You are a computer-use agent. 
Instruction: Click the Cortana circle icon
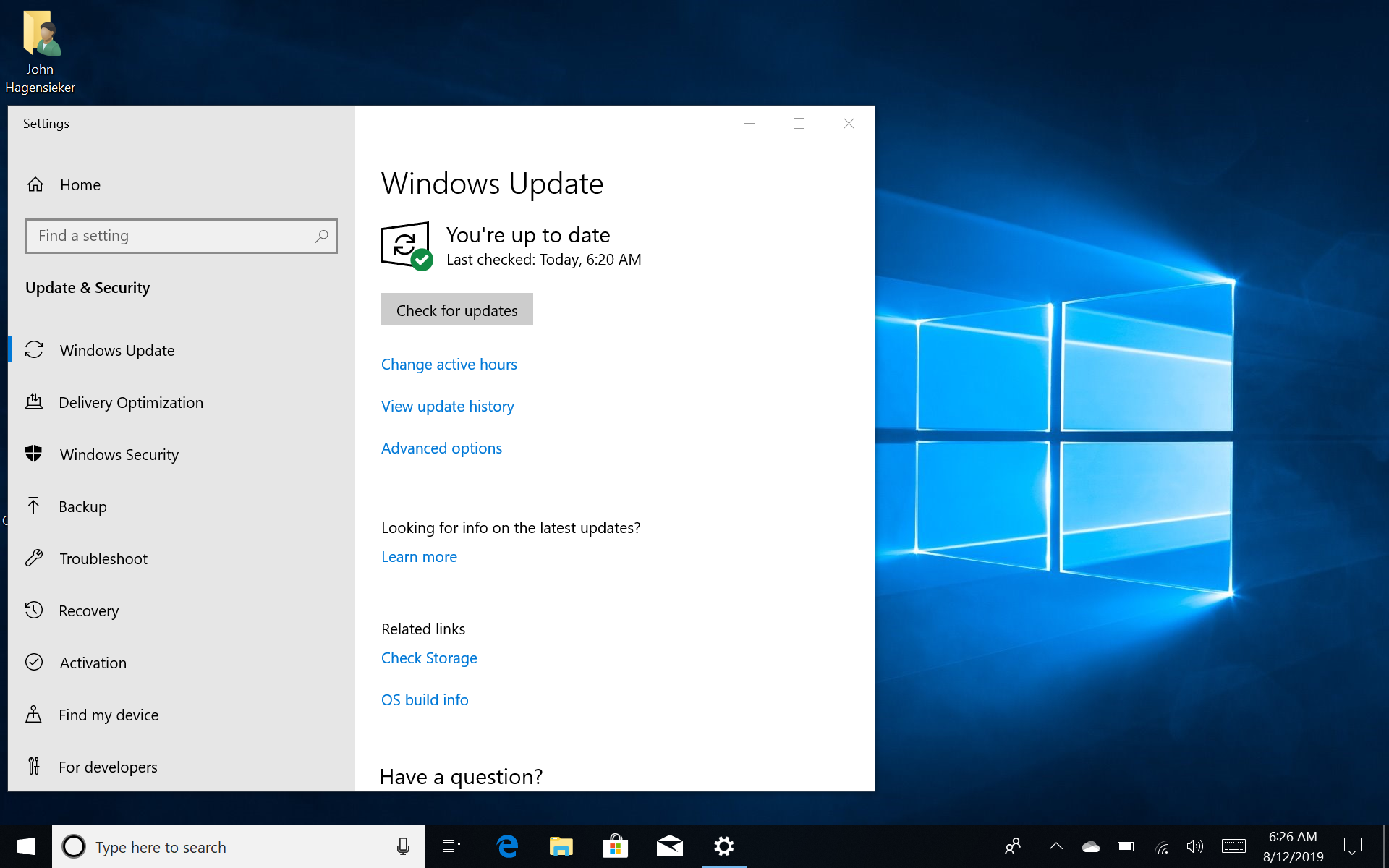(74, 846)
